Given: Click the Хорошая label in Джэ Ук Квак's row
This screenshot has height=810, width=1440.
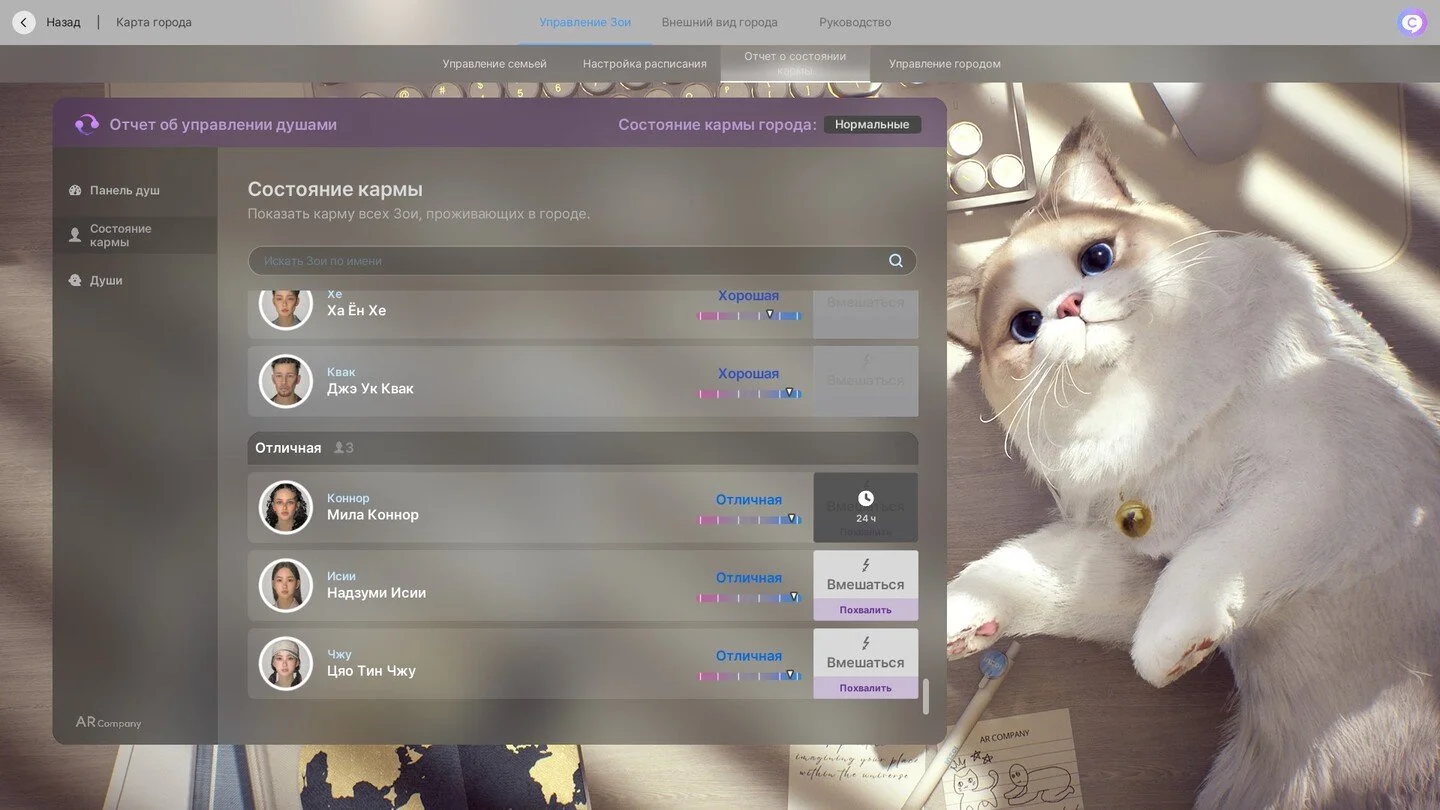Looking at the screenshot, I should click(x=748, y=374).
